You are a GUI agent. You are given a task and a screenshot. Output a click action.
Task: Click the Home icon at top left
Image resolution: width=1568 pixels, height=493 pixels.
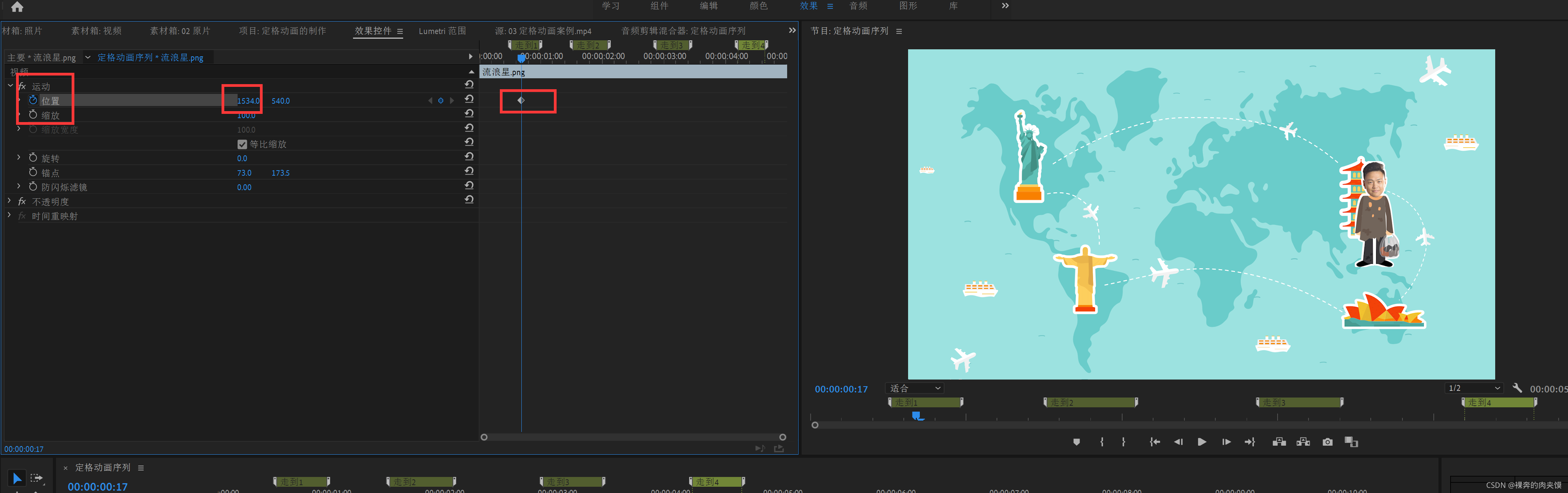click(17, 7)
